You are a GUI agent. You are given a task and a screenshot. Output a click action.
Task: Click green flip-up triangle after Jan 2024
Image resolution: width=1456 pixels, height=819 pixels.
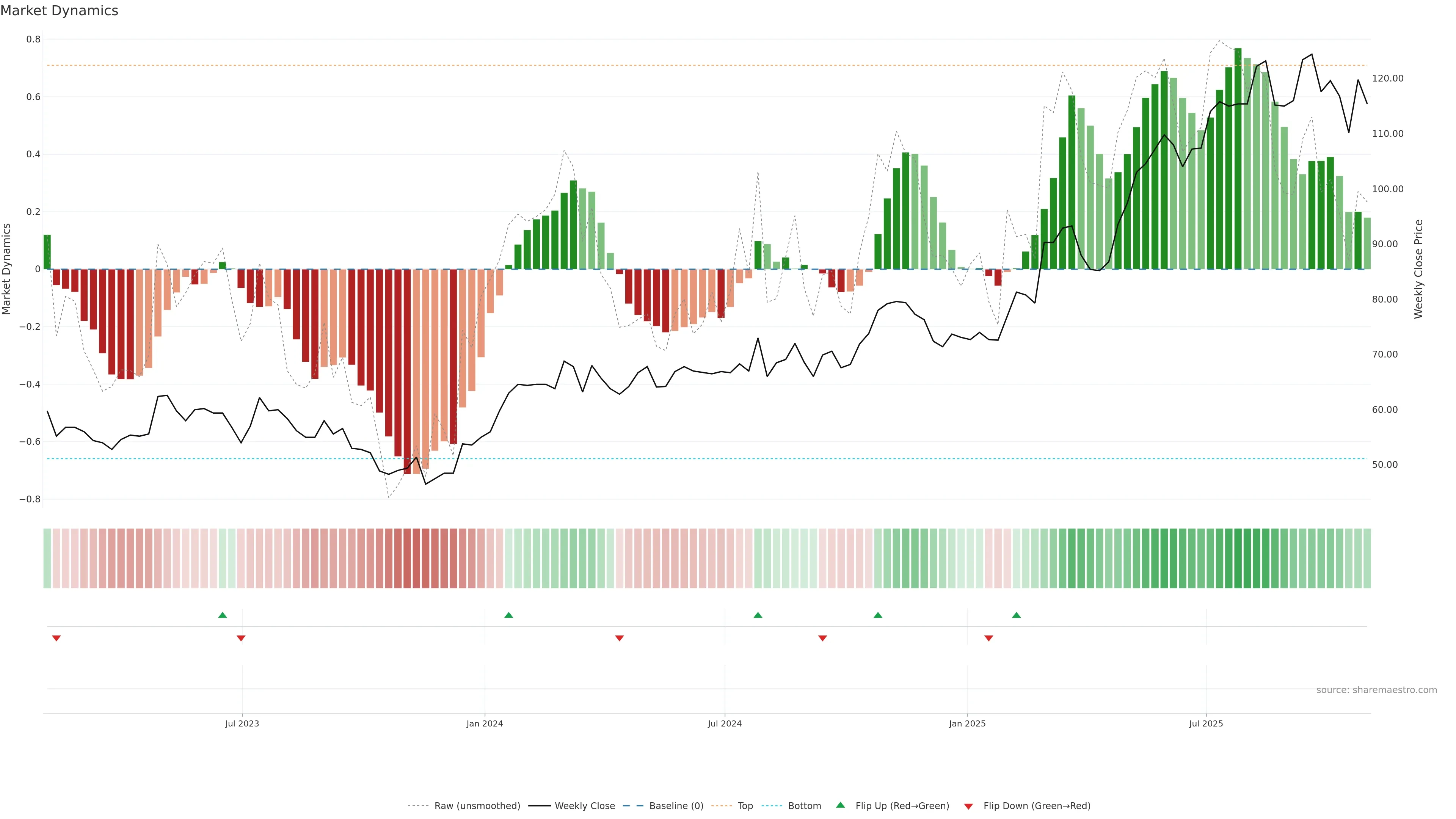(508, 615)
